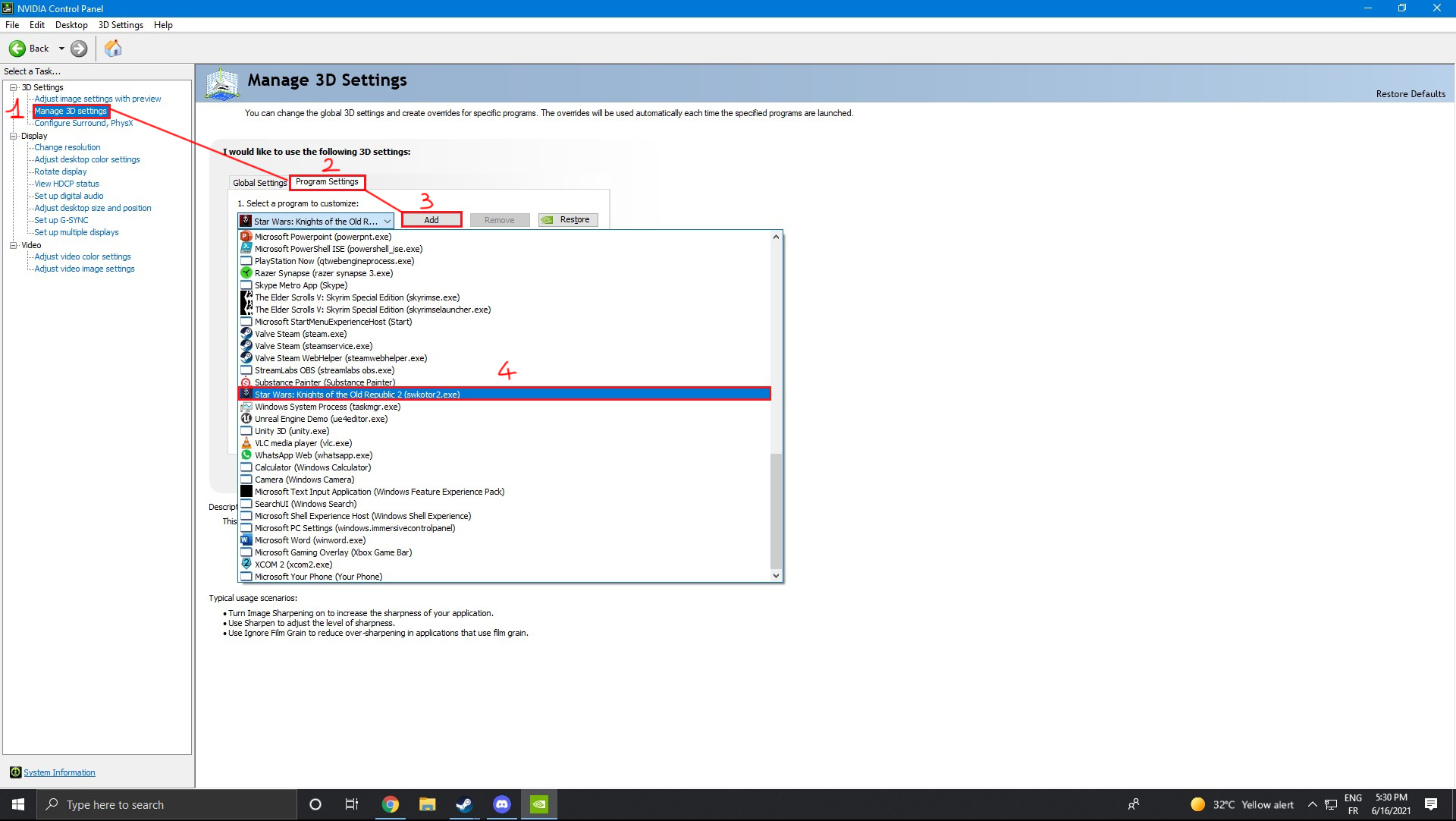Click Restore Defaults link

point(1410,94)
